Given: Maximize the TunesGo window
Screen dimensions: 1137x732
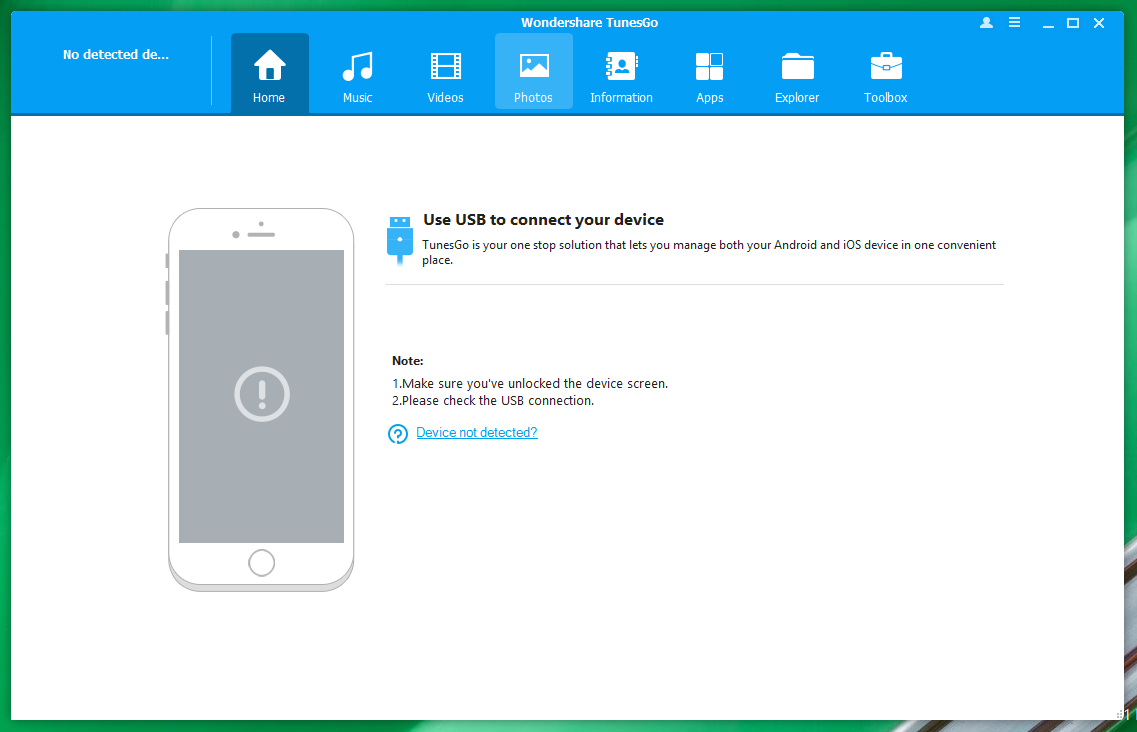Looking at the screenshot, I should (x=1072, y=23).
